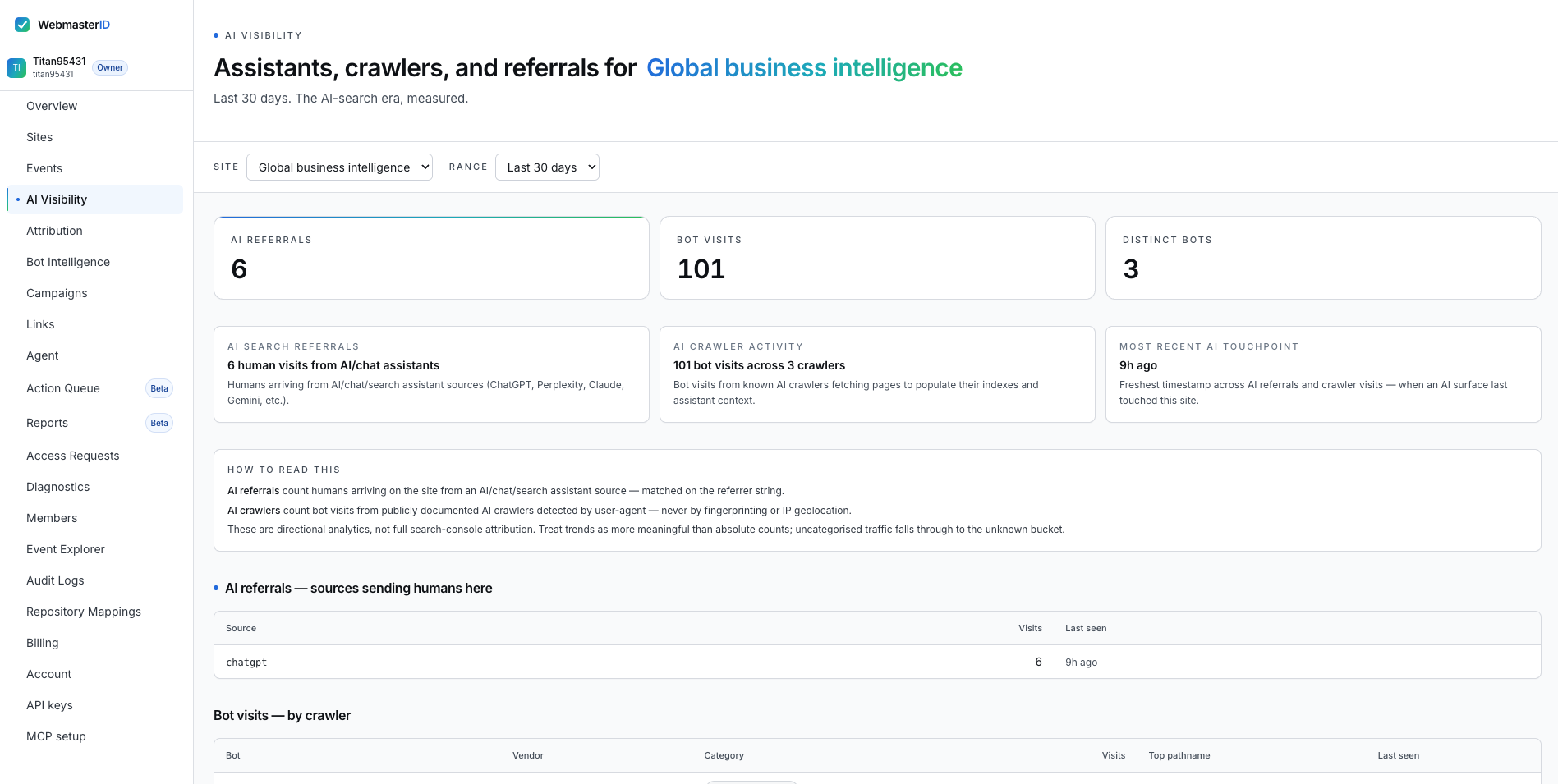1558x784 pixels.
Task: Go to Overview in sidebar
Action: (x=52, y=106)
